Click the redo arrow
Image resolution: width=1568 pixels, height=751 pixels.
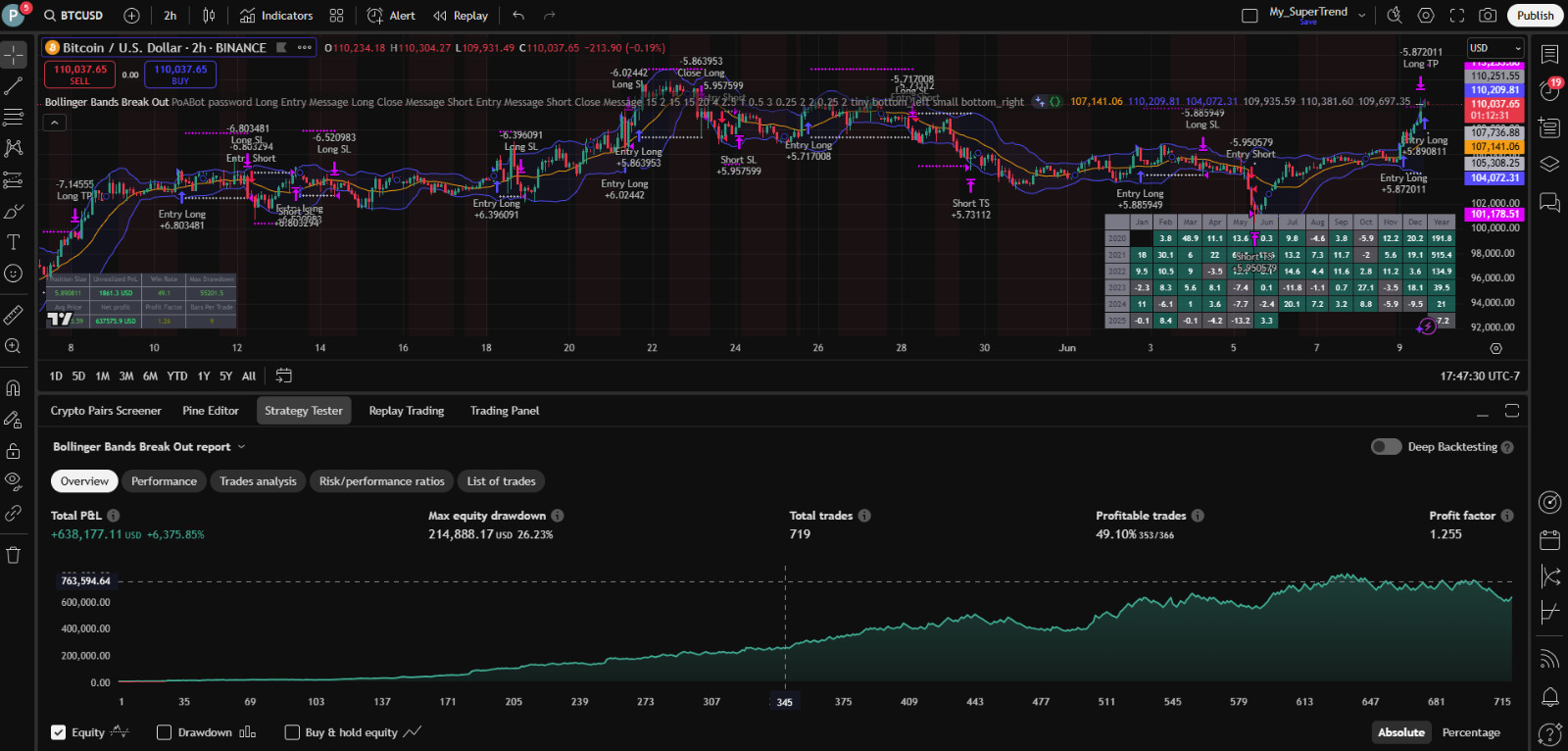[x=550, y=16]
